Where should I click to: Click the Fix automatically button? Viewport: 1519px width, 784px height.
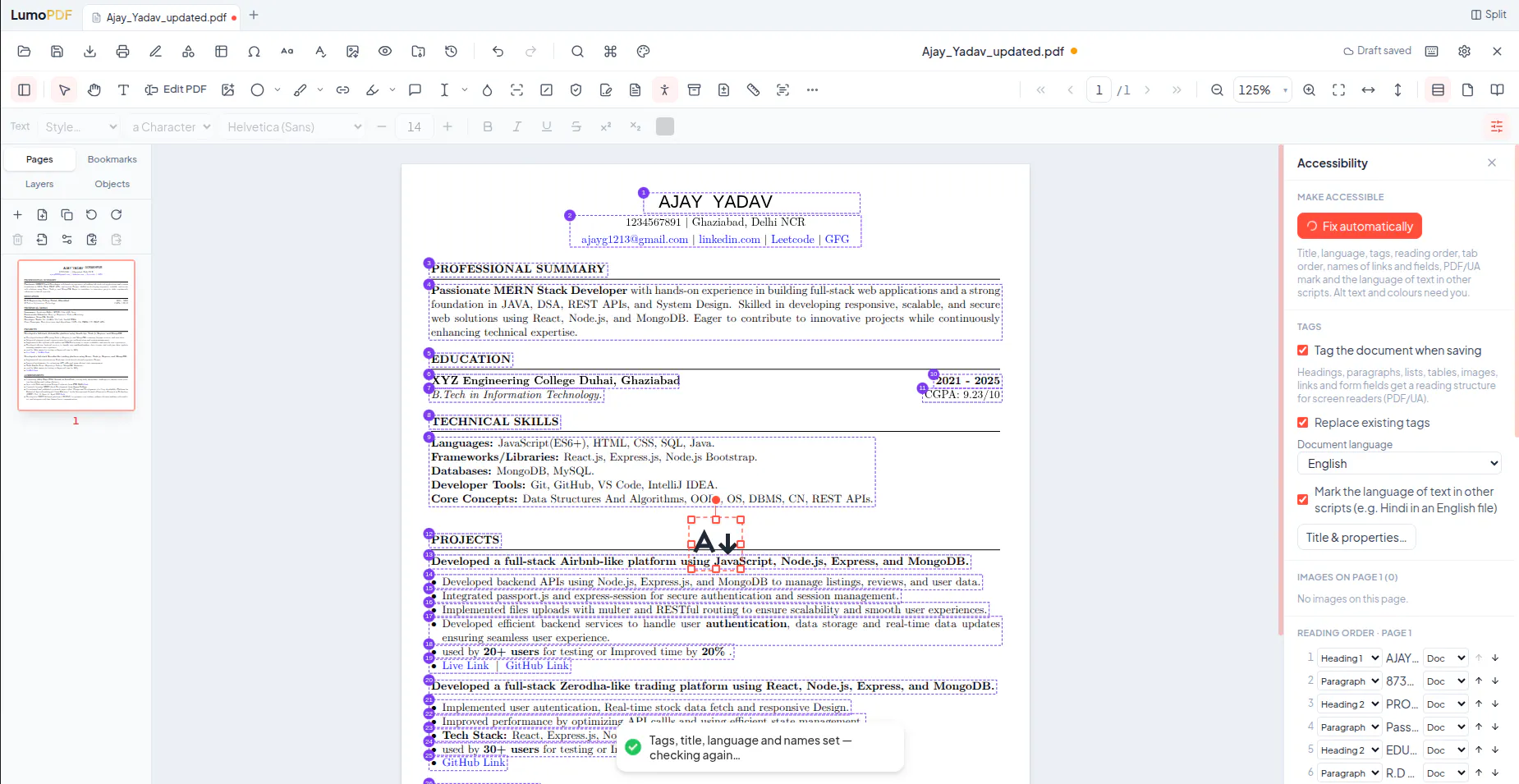(1360, 227)
